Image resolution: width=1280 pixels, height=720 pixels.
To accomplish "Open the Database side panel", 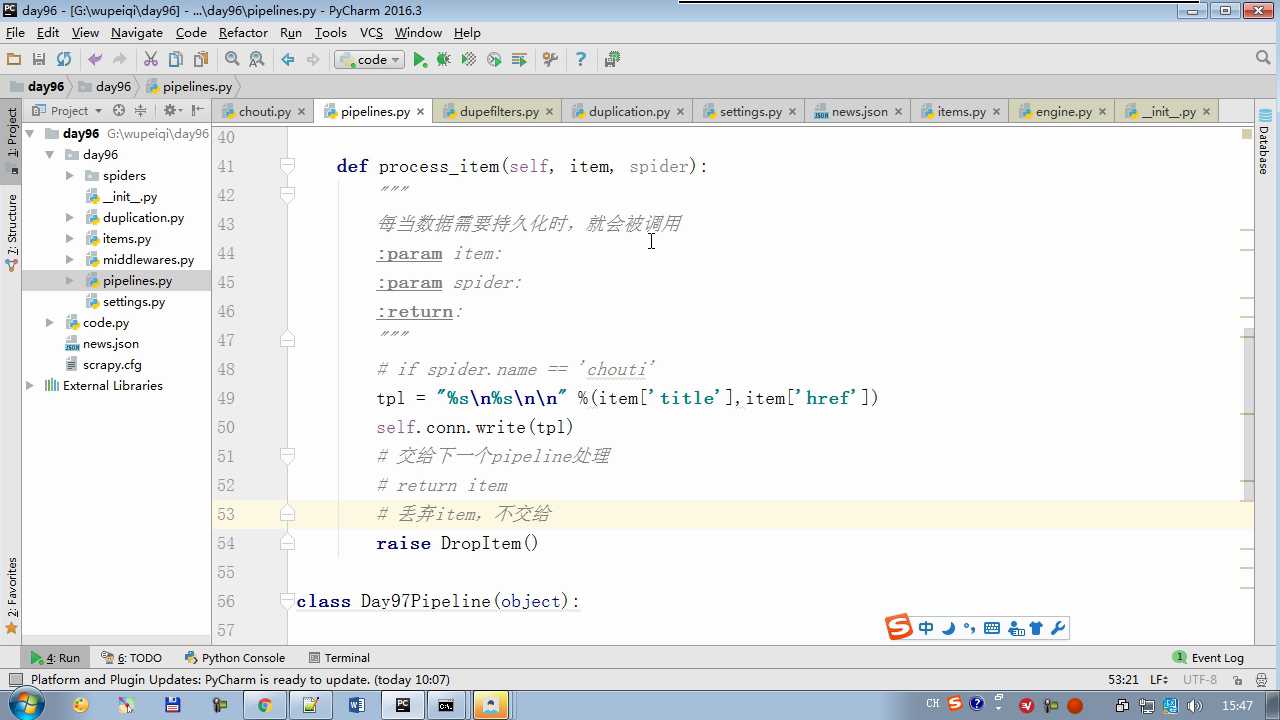I will (x=1266, y=143).
